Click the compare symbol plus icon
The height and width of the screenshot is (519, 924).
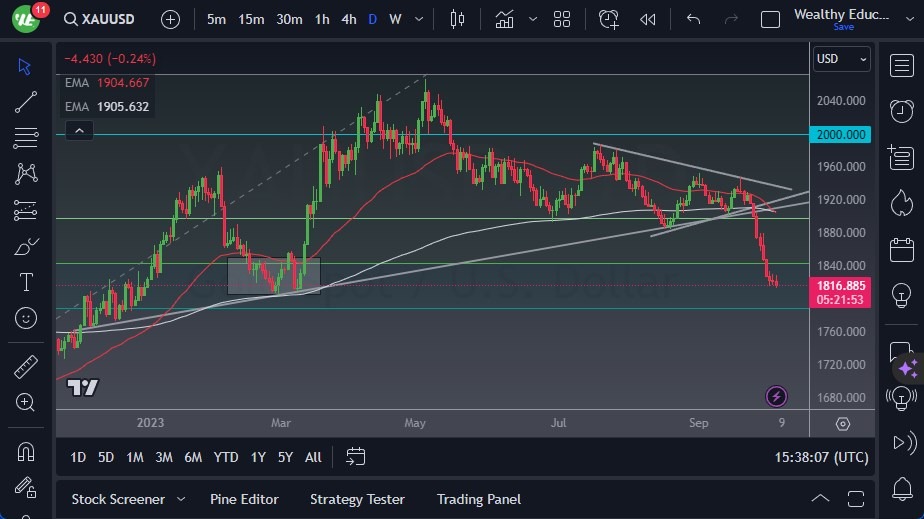171,19
